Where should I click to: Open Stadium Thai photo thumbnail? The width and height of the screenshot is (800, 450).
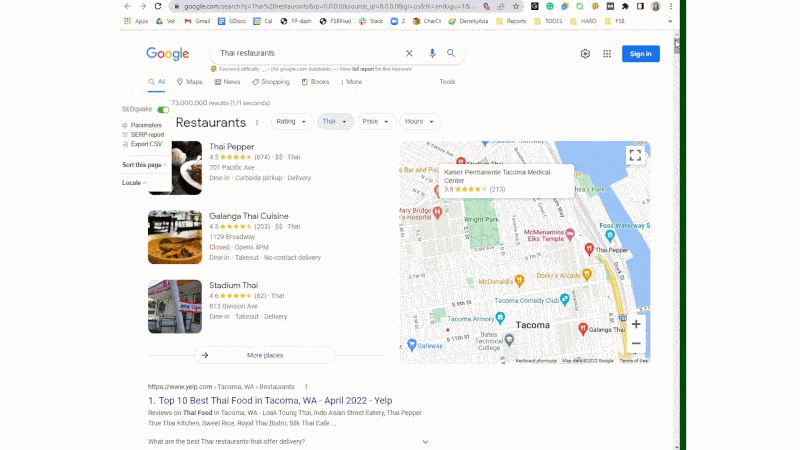click(175, 306)
